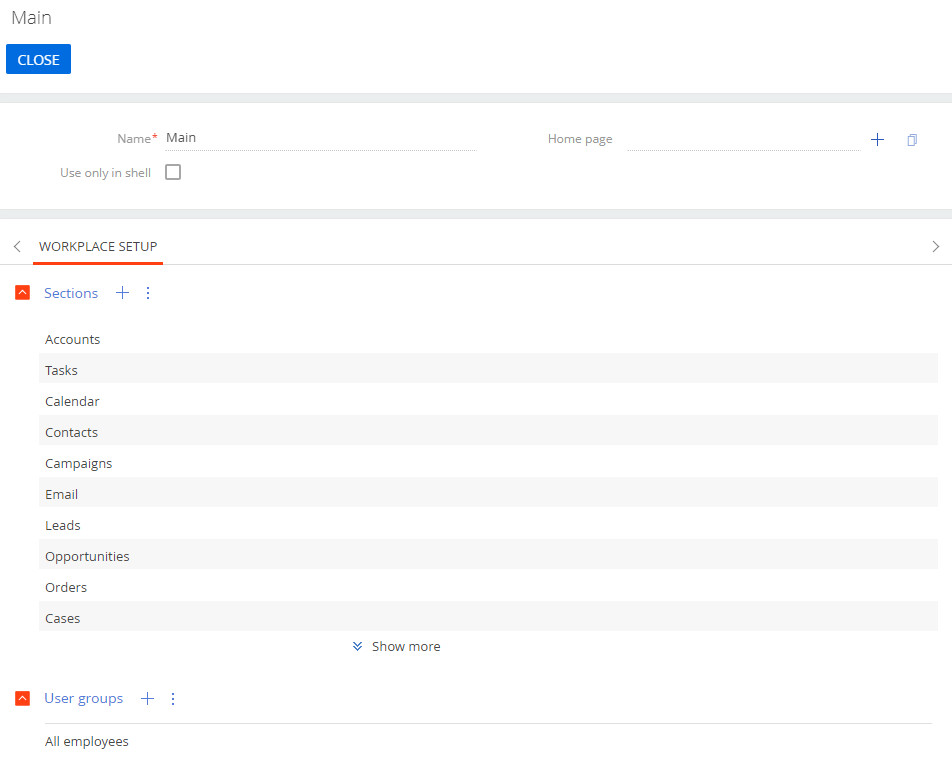Screen dimensions: 952x765
Task: Select the Campaigns section row
Action: click(x=488, y=463)
